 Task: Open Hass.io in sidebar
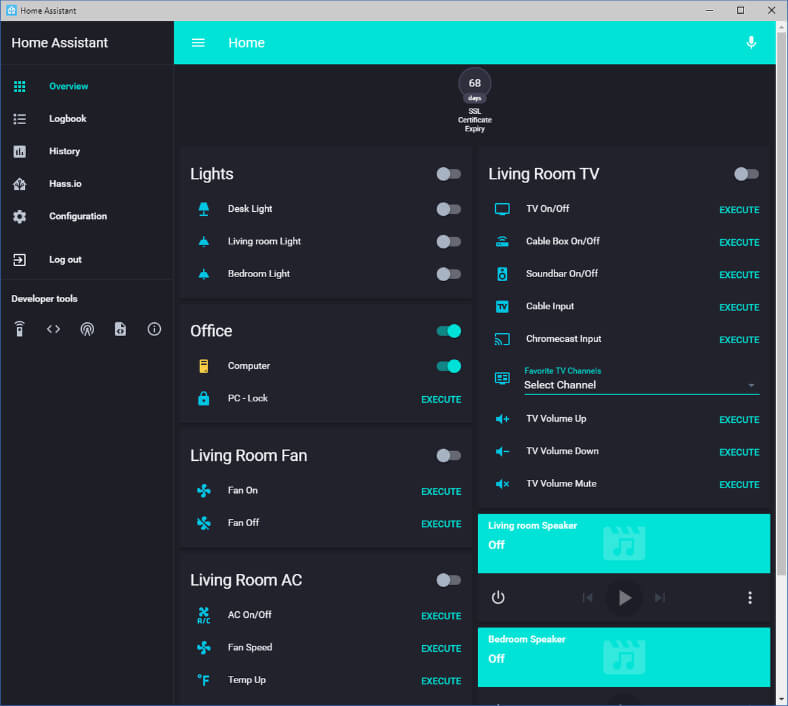coord(87,184)
